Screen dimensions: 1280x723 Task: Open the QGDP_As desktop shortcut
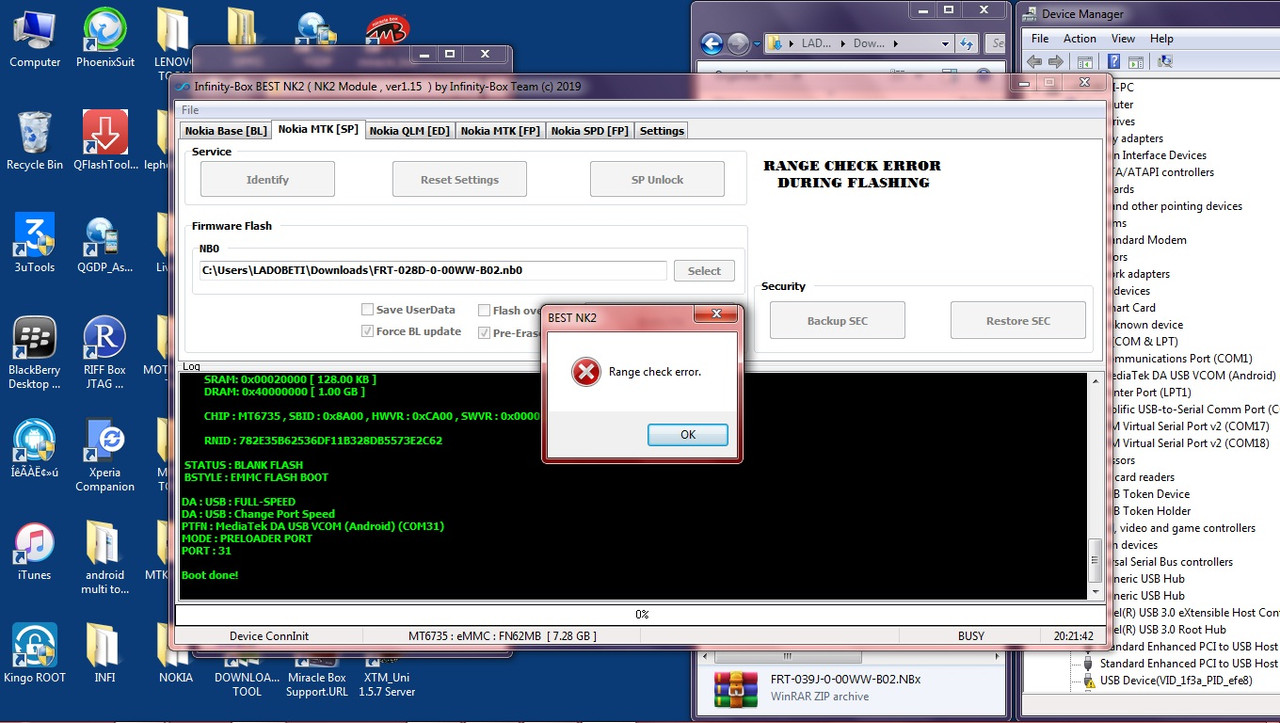click(105, 244)
